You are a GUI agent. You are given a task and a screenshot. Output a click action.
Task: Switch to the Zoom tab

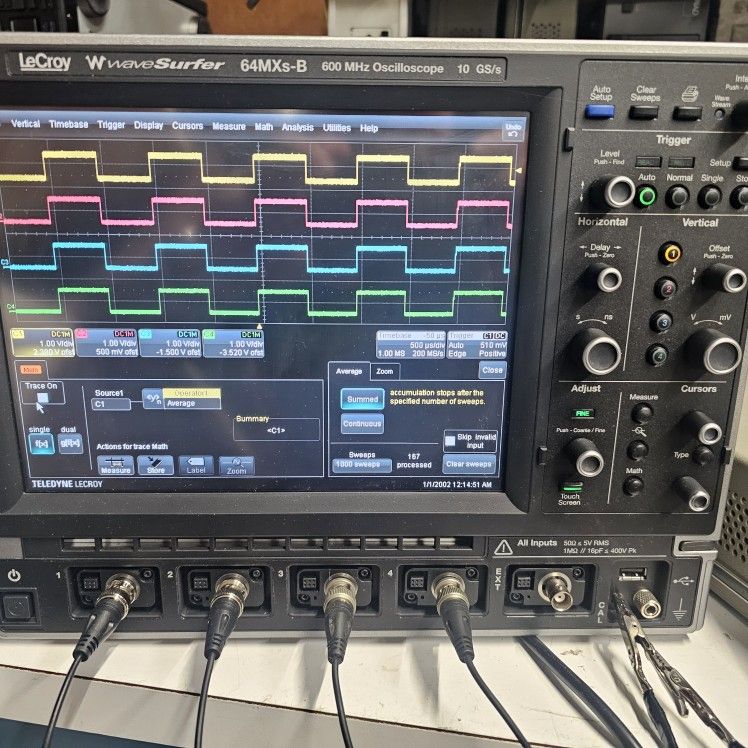tap(384, 372)
